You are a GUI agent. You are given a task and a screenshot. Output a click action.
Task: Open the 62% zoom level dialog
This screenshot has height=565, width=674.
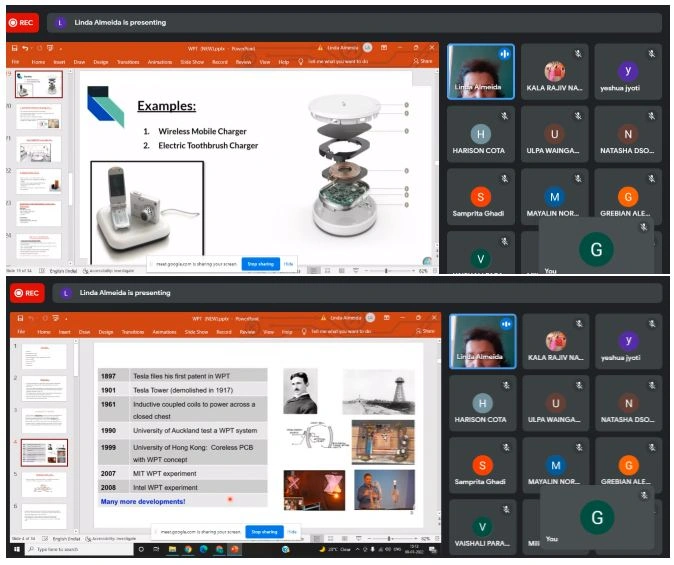tap(423, 271)
